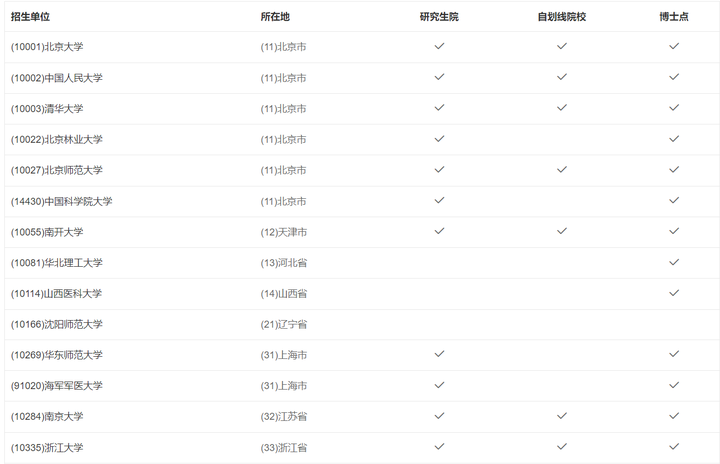Viewport: 720px width, 464px height.
Task: Click 华北理工大学 博士点 checkmark
Action: point(674,262)
